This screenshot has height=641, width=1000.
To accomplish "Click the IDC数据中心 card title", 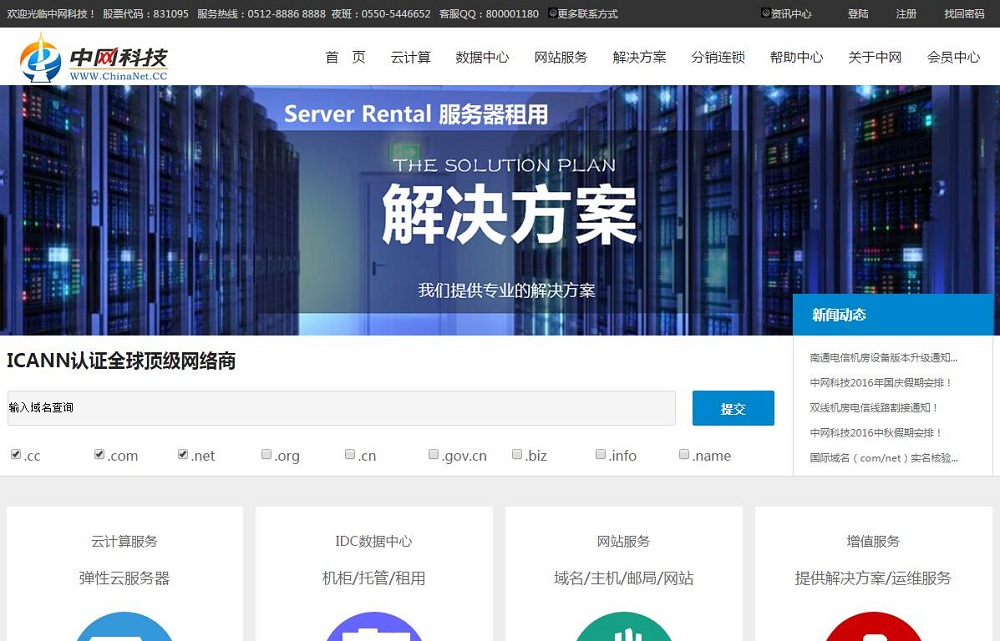I will pos(374,542).
